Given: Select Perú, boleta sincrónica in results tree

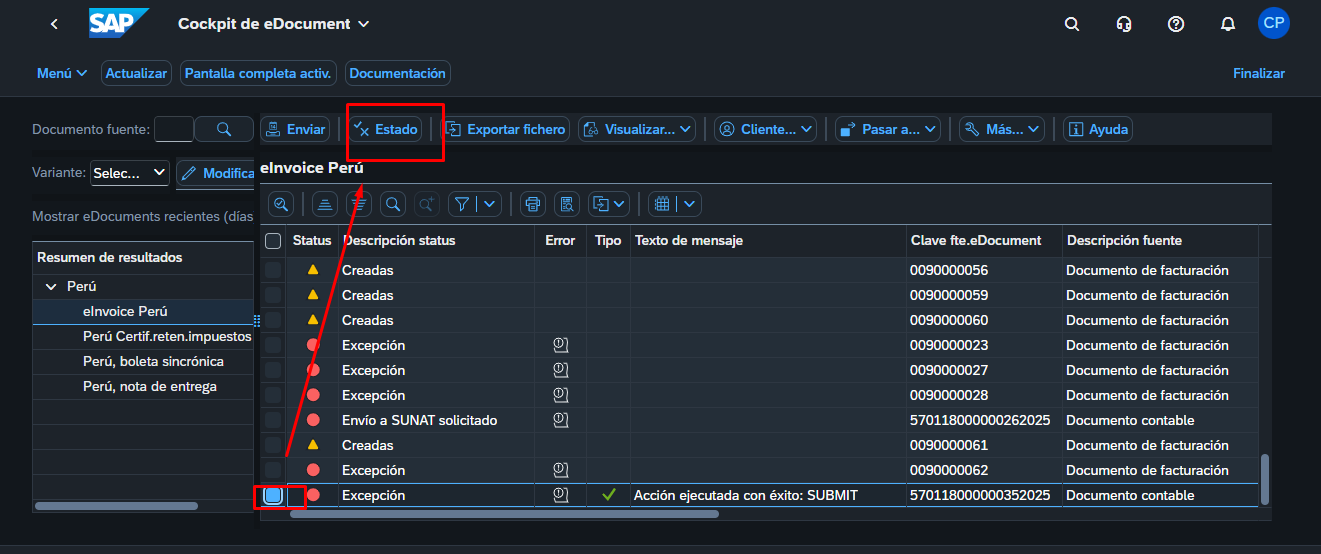Looking at the screenshot, I should click(x=153, y=361).
